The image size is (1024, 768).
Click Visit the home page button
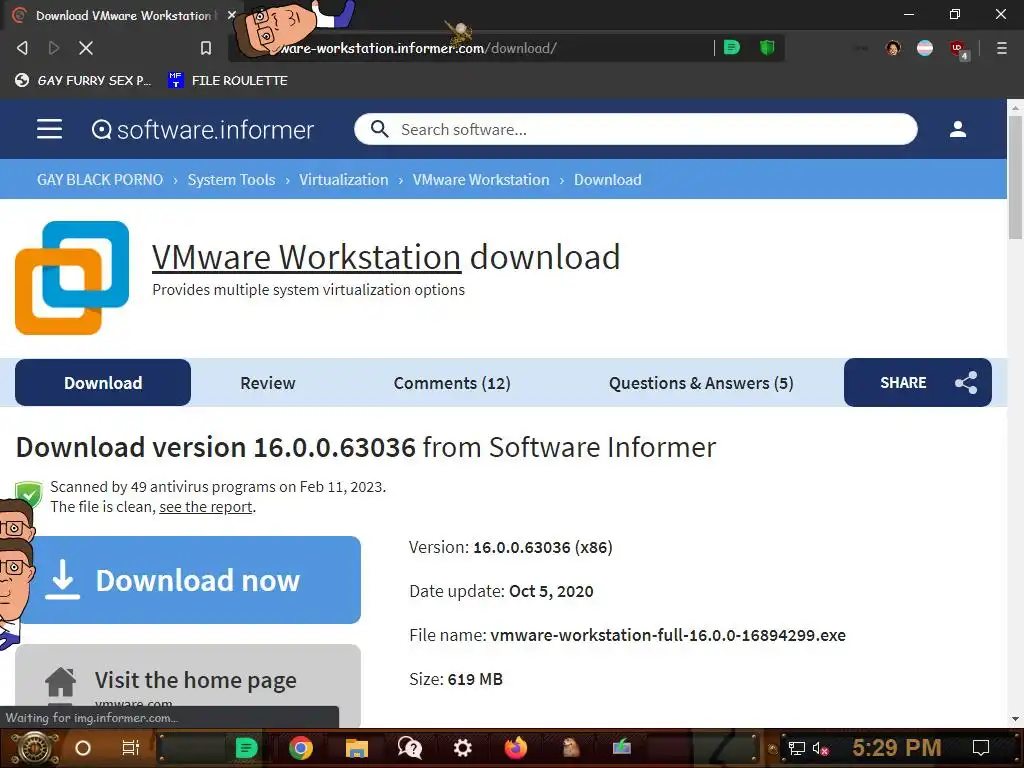click(188, 685)
